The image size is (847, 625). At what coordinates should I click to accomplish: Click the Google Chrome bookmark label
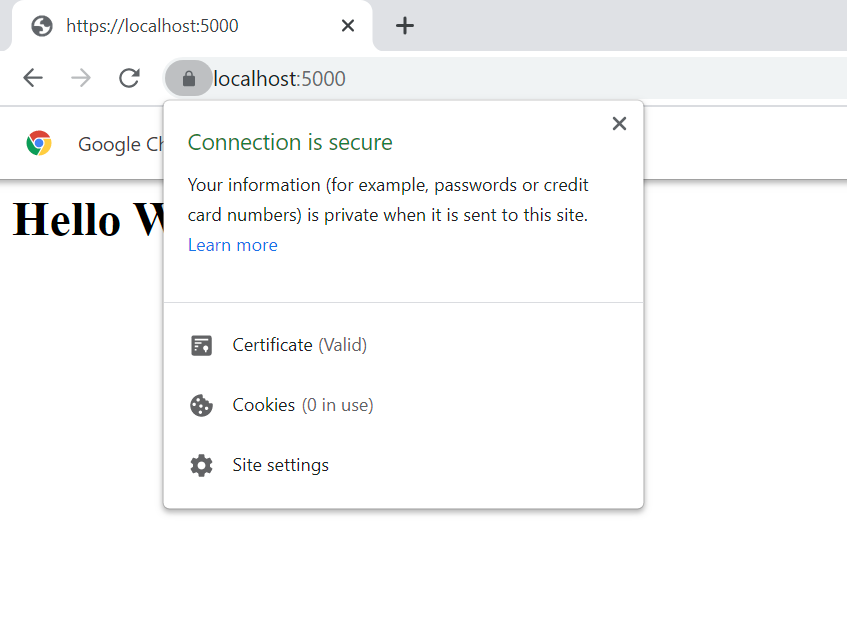pos(120,143)
